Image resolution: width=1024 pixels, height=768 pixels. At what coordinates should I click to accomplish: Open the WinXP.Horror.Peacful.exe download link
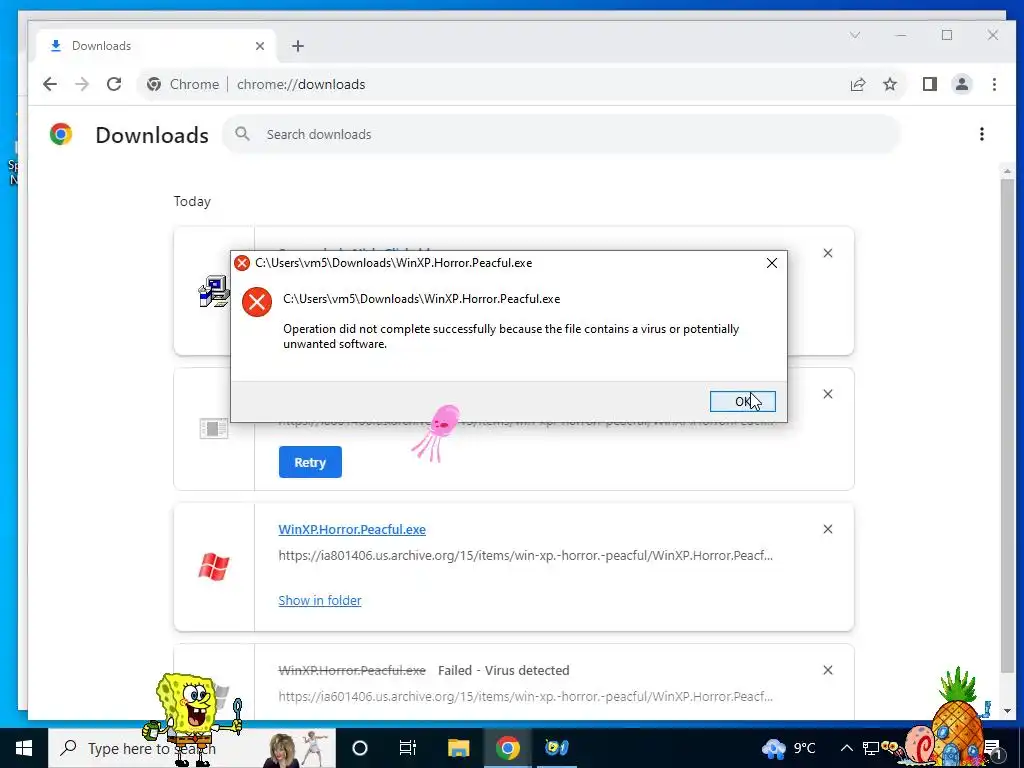click(352, 529)
